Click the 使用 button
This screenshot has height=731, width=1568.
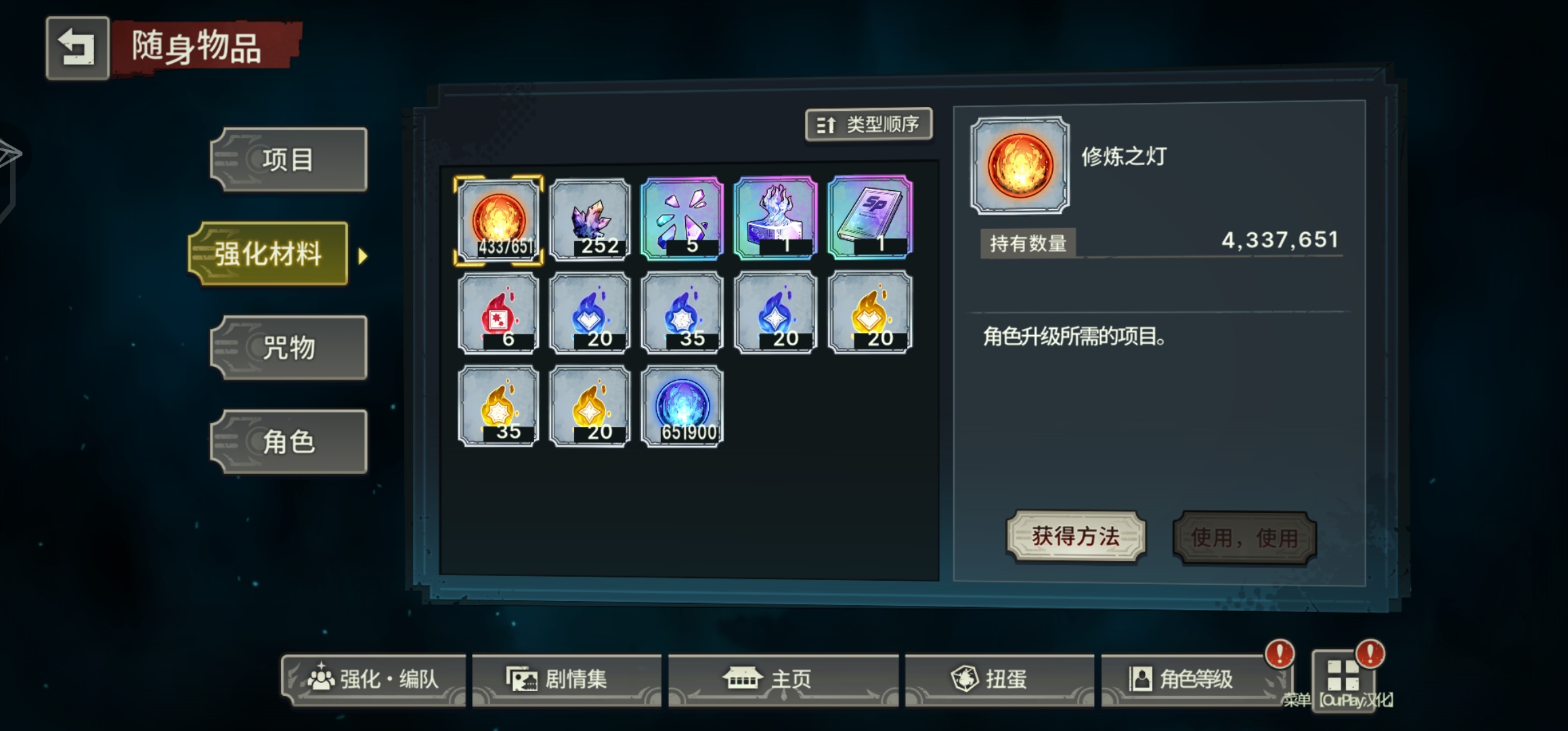(1244, 538)
